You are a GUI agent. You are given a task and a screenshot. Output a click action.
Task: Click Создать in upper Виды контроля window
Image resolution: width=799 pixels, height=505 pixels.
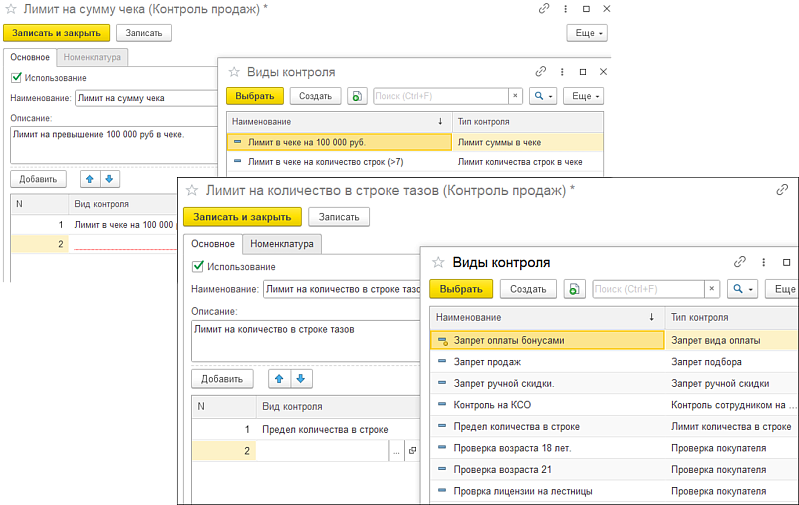click(315, 96)
